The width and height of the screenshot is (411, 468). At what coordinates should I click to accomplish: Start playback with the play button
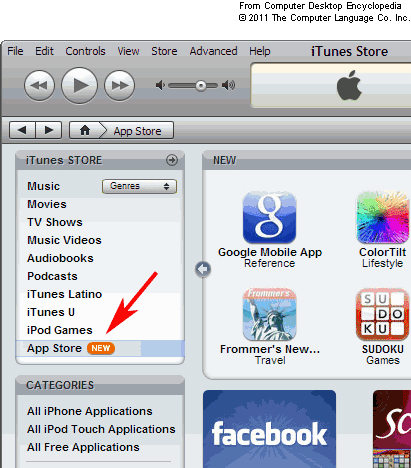(x=79, y=86)
